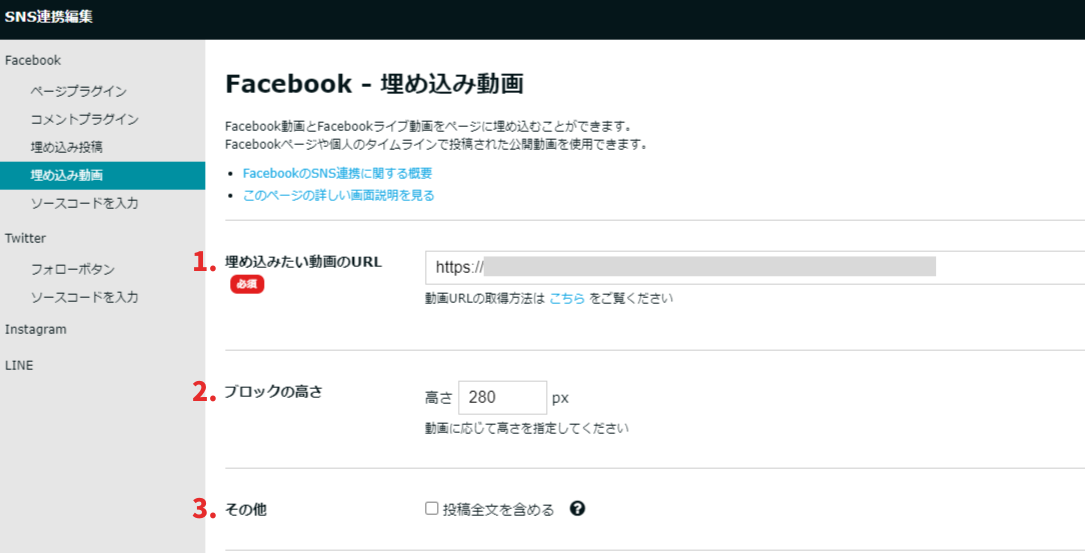Viewport: 1085px width, 553px height.
Task: Click the Facebook - 埋め込み動画 heading
Action: pos(374,84)
